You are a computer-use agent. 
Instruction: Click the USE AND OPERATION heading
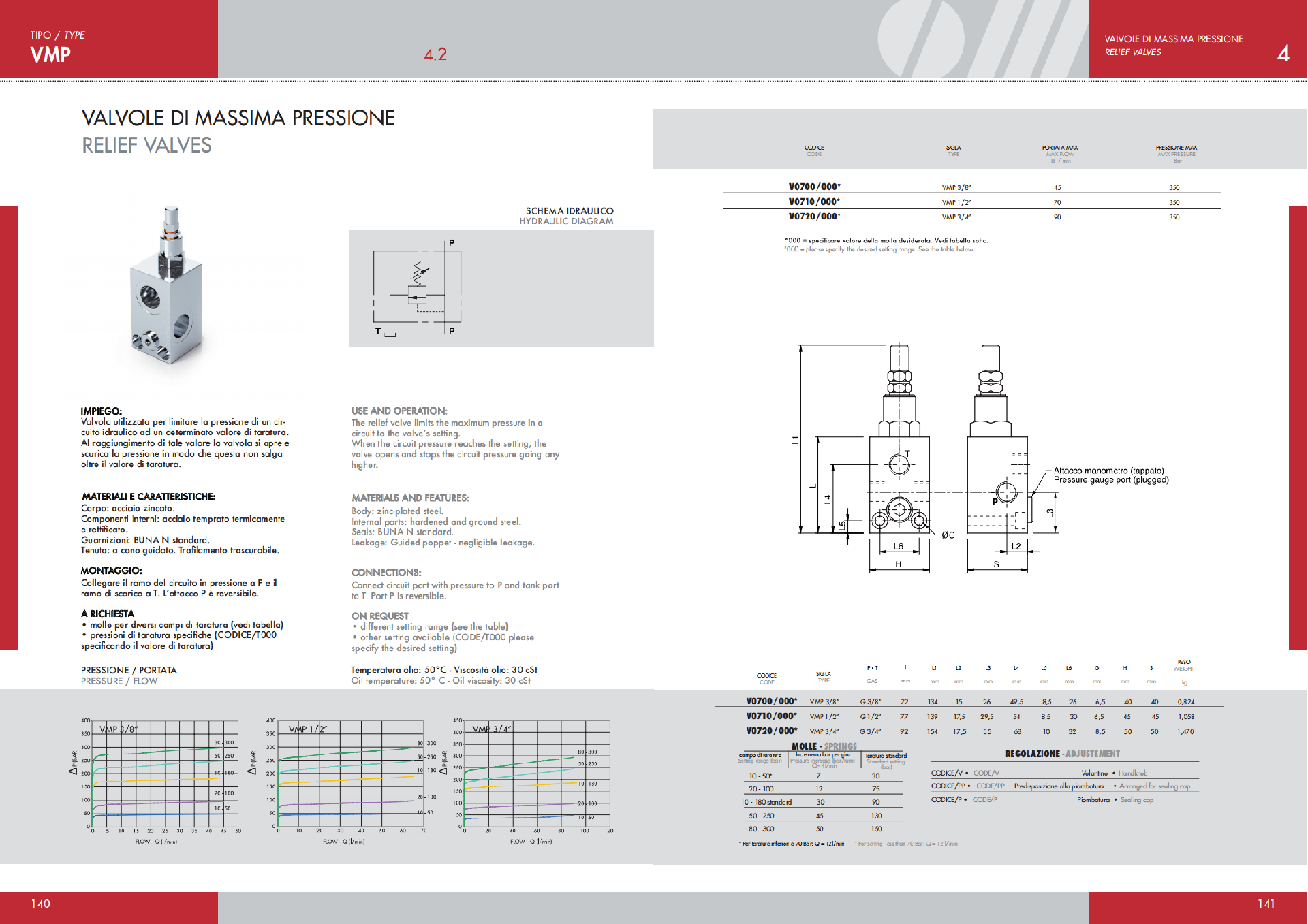(399, 411)
